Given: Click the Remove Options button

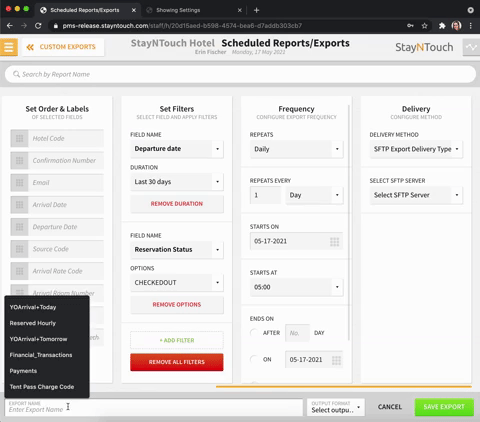Looking at the screenshot, I should pyautogui.click(x=177, y=304).
